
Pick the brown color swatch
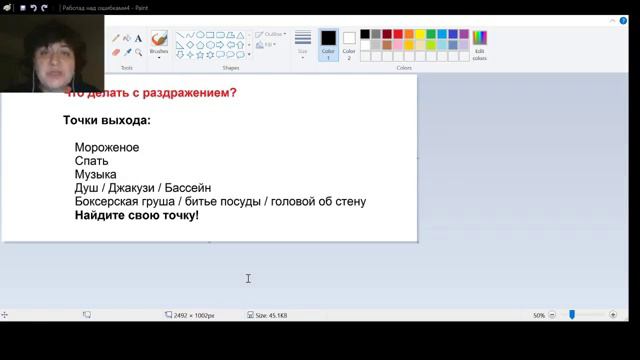tap(387, 45)
